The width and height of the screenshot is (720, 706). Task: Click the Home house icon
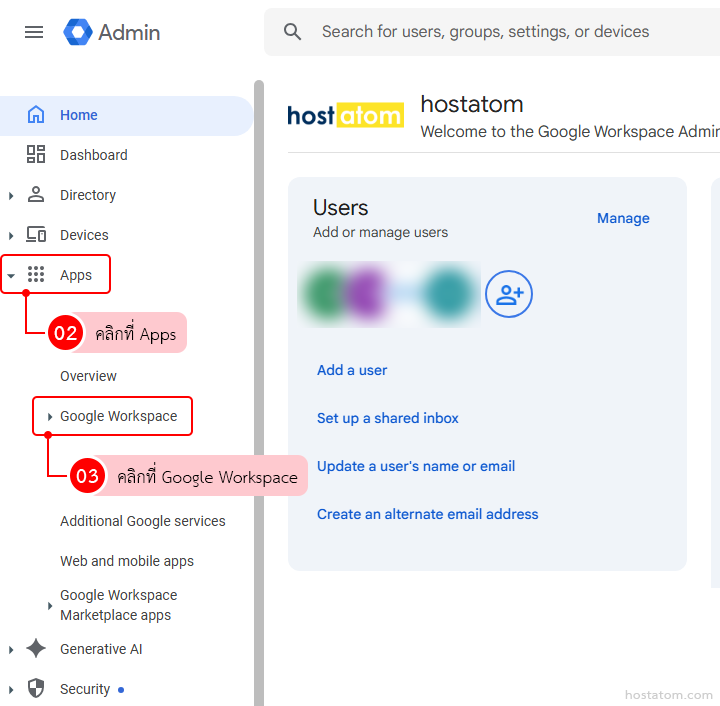coord(36,115)
